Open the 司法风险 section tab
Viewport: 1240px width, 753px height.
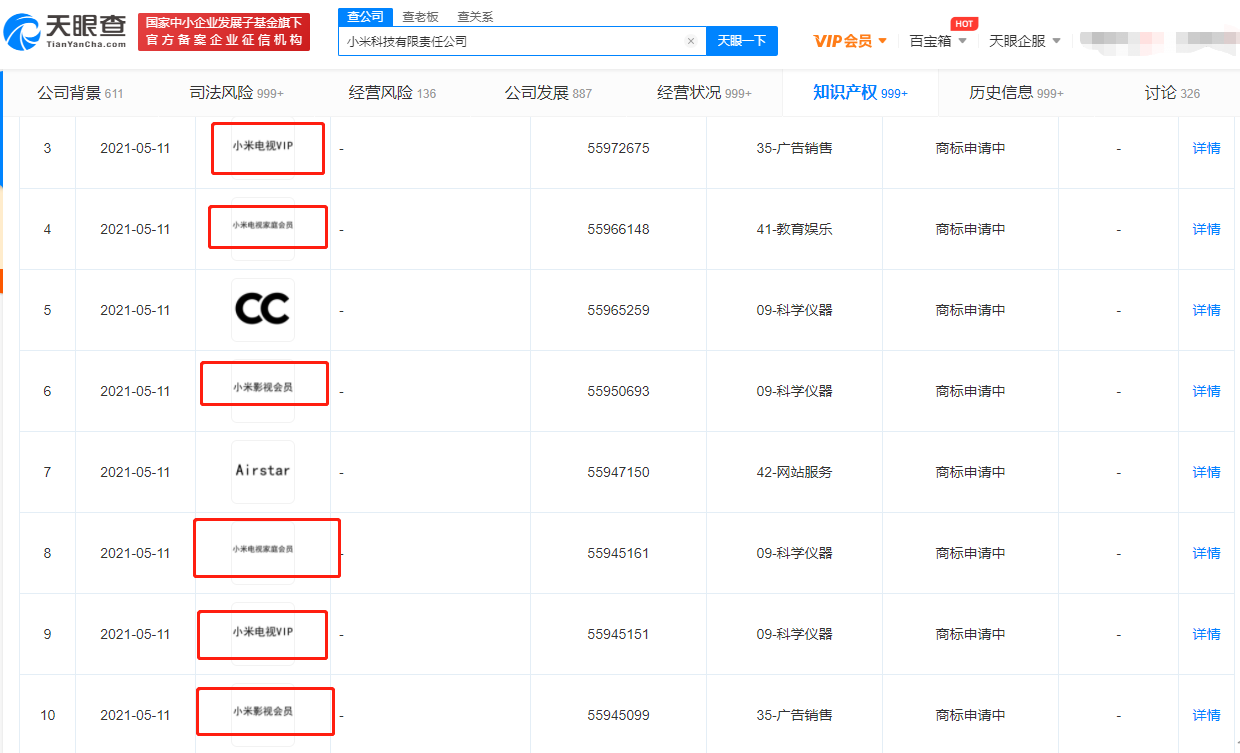click(x=236, y=93)
